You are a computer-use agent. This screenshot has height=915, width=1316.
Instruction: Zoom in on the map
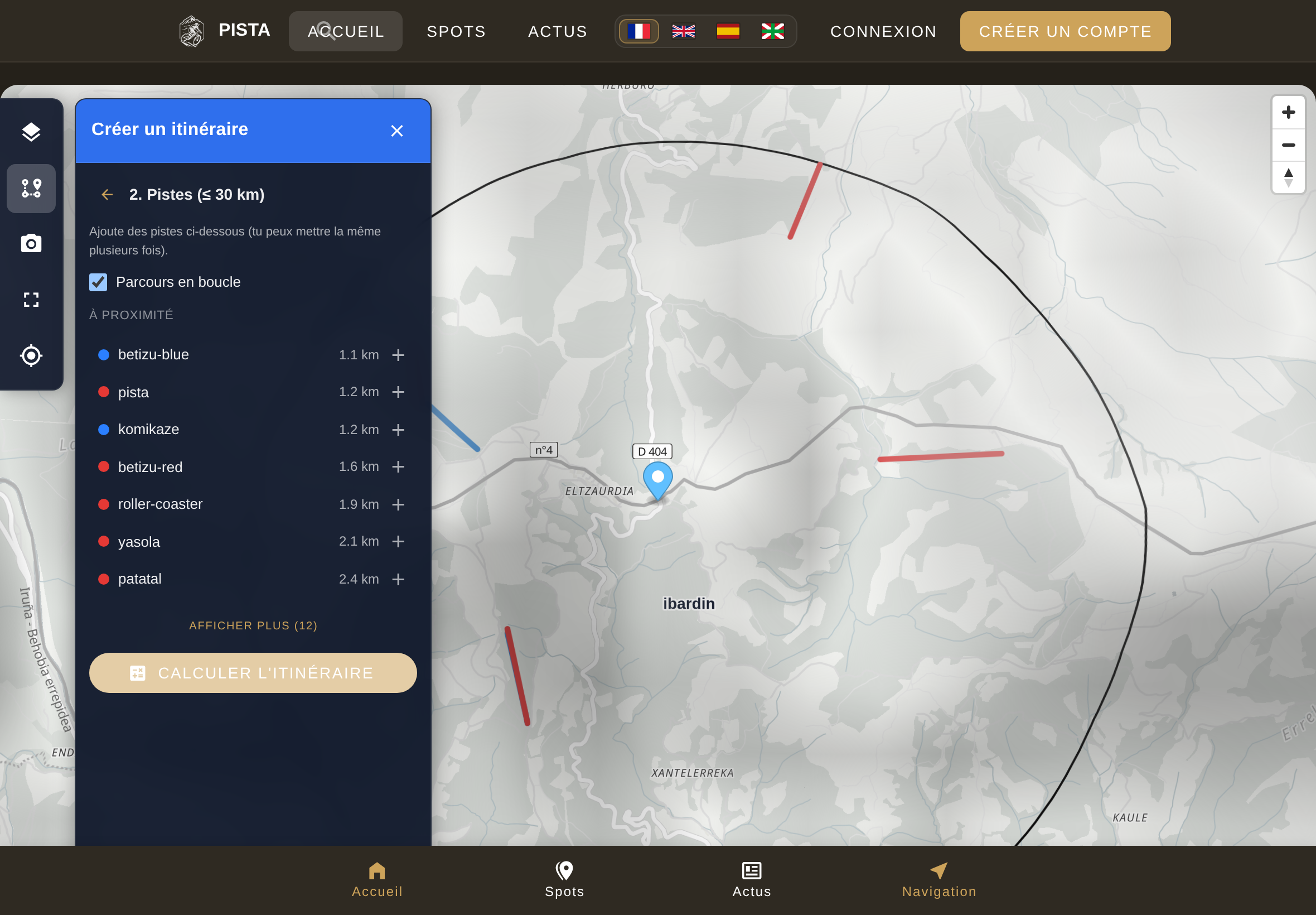pyautogui.click(x=1288, y=112)
